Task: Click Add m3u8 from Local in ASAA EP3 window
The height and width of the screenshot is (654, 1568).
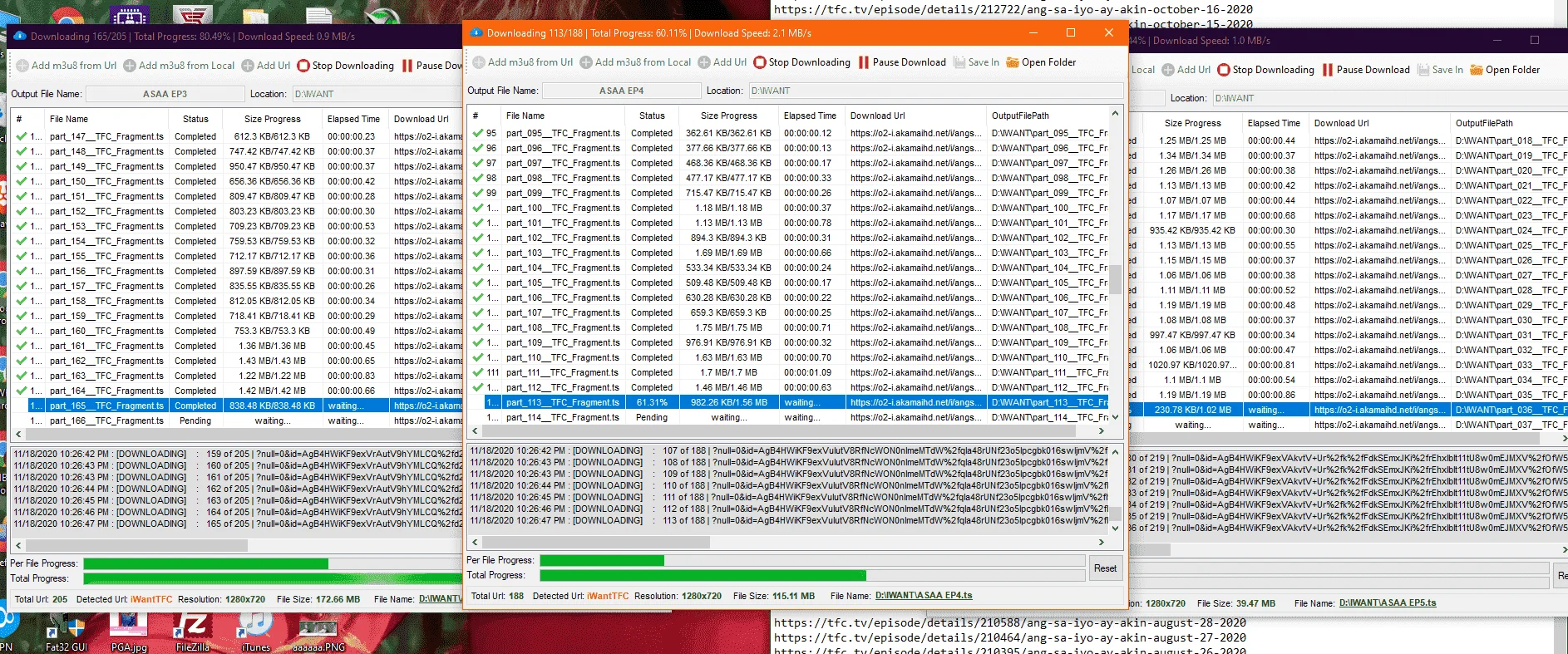Action: click(x=179, y=66)
